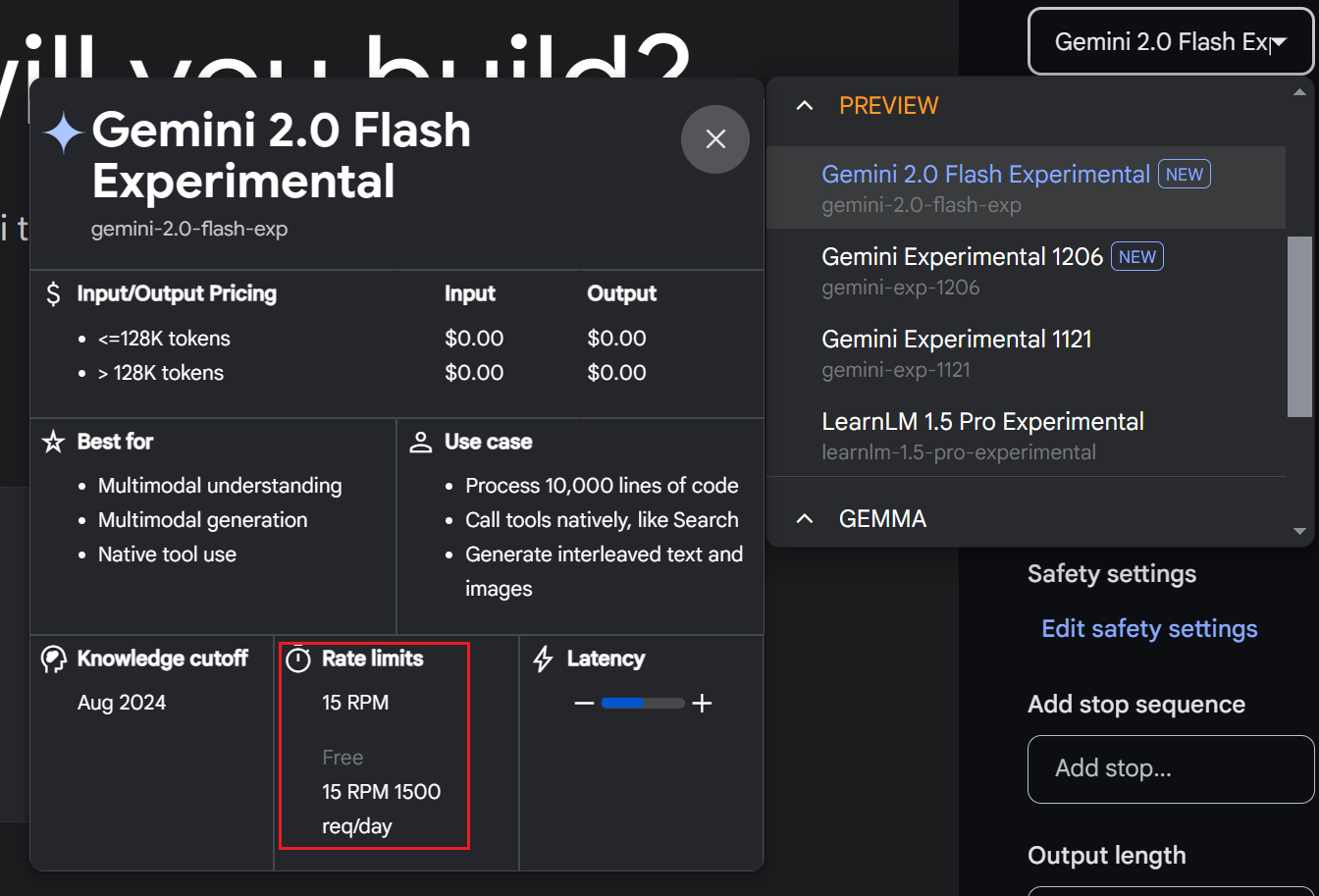The image size is (1319, 896).
Task: Click the Safety settings heading
Action: 1112,574
